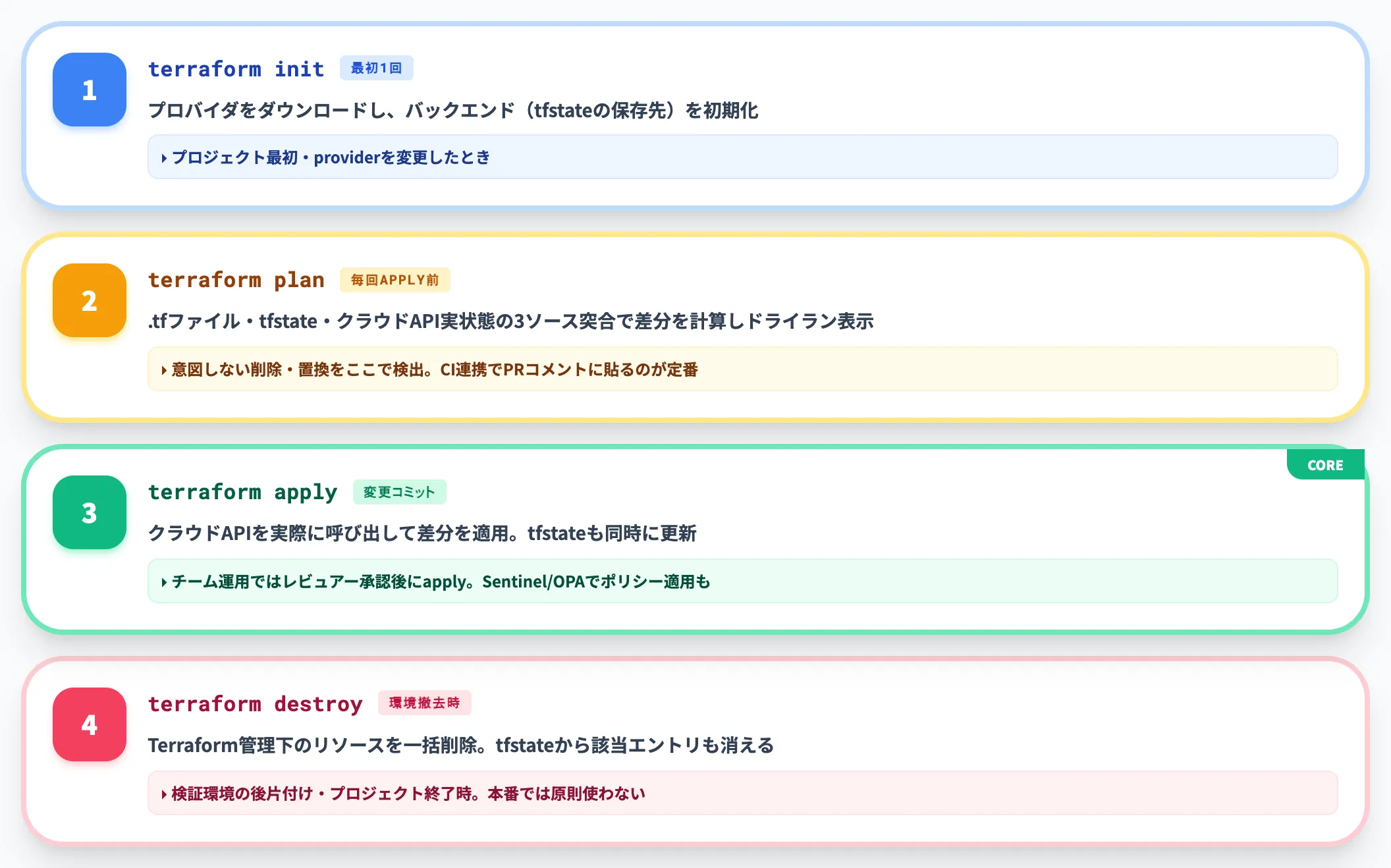
Task: Expand the '検証環境の後片付け' note
Action: [x=742, y=794]
